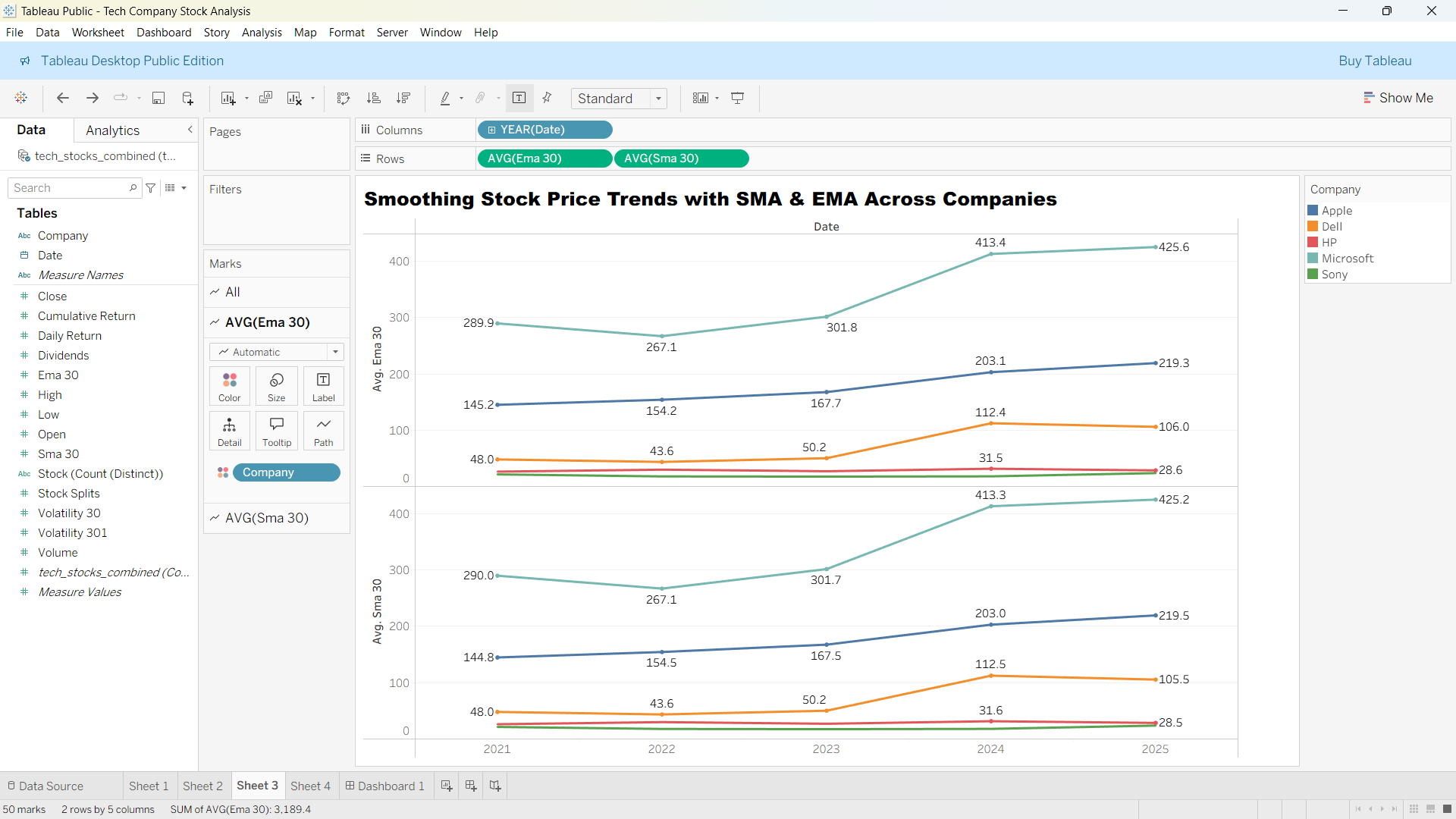This screenshot has width=1456, height=819.
Task: Click the Sort Descending icon
Action: [403, 98]
